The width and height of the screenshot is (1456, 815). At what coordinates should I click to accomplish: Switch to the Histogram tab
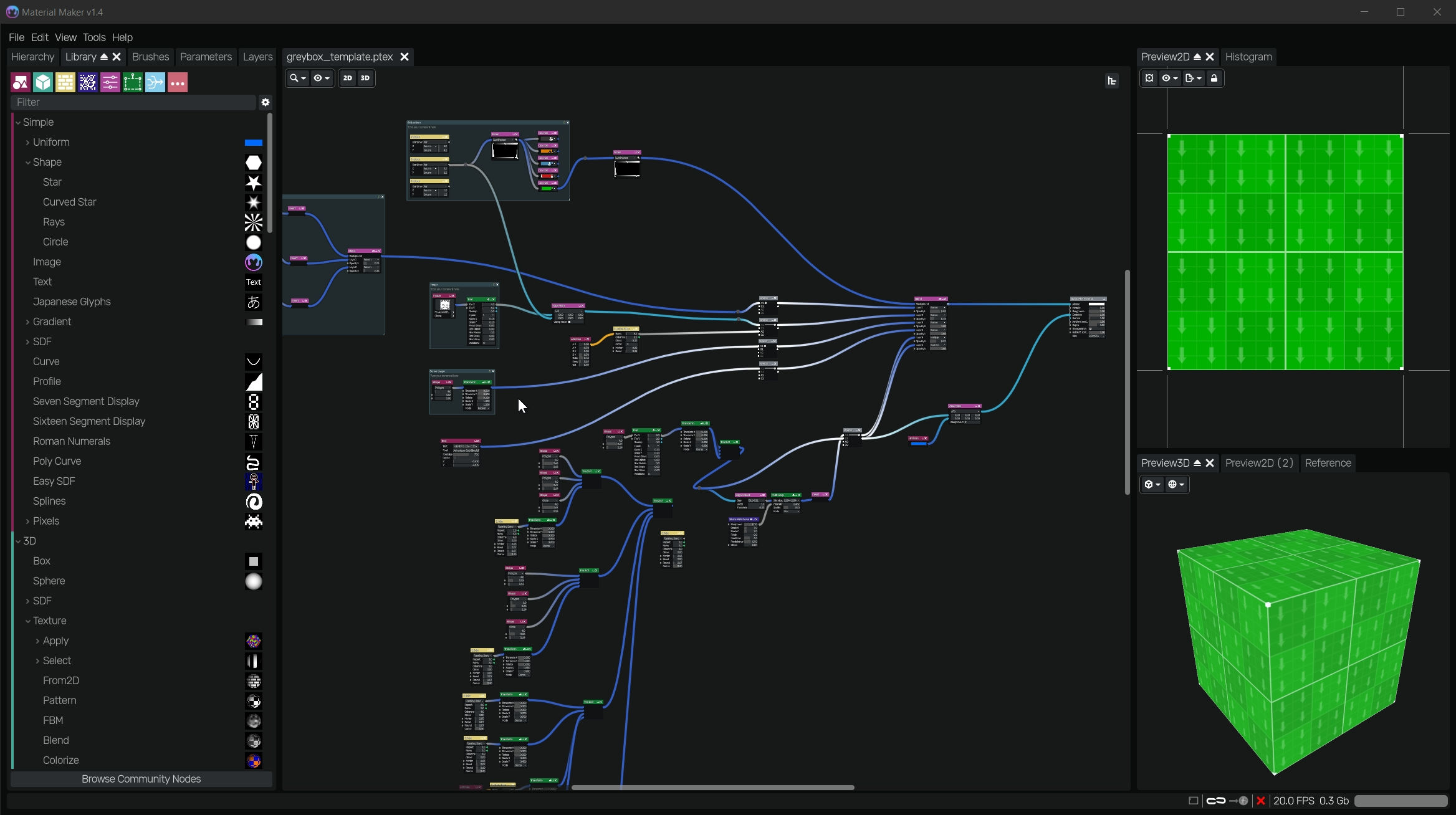pos(1248,57)
